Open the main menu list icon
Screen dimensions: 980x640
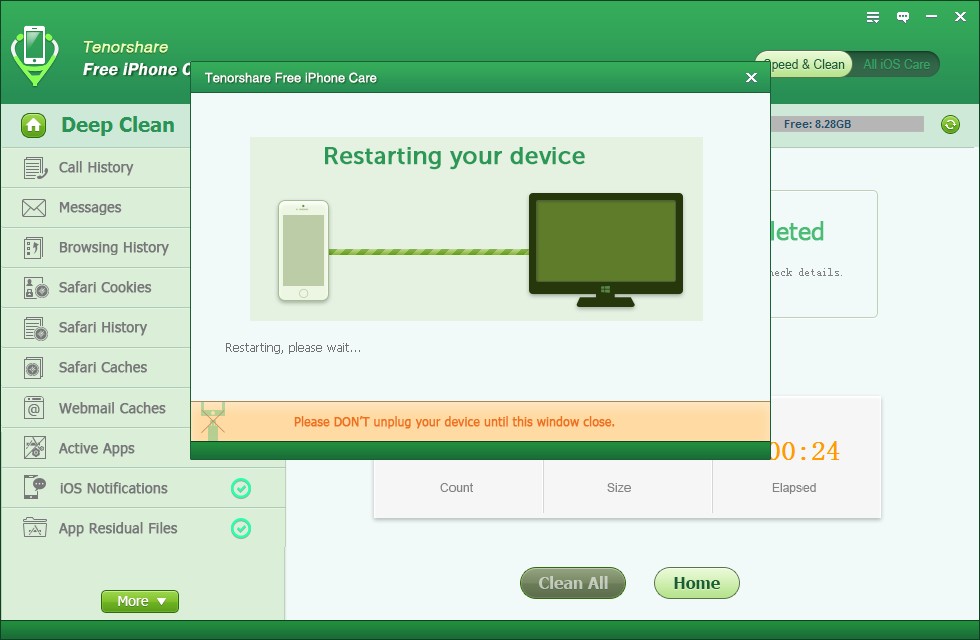pos(873,17)
